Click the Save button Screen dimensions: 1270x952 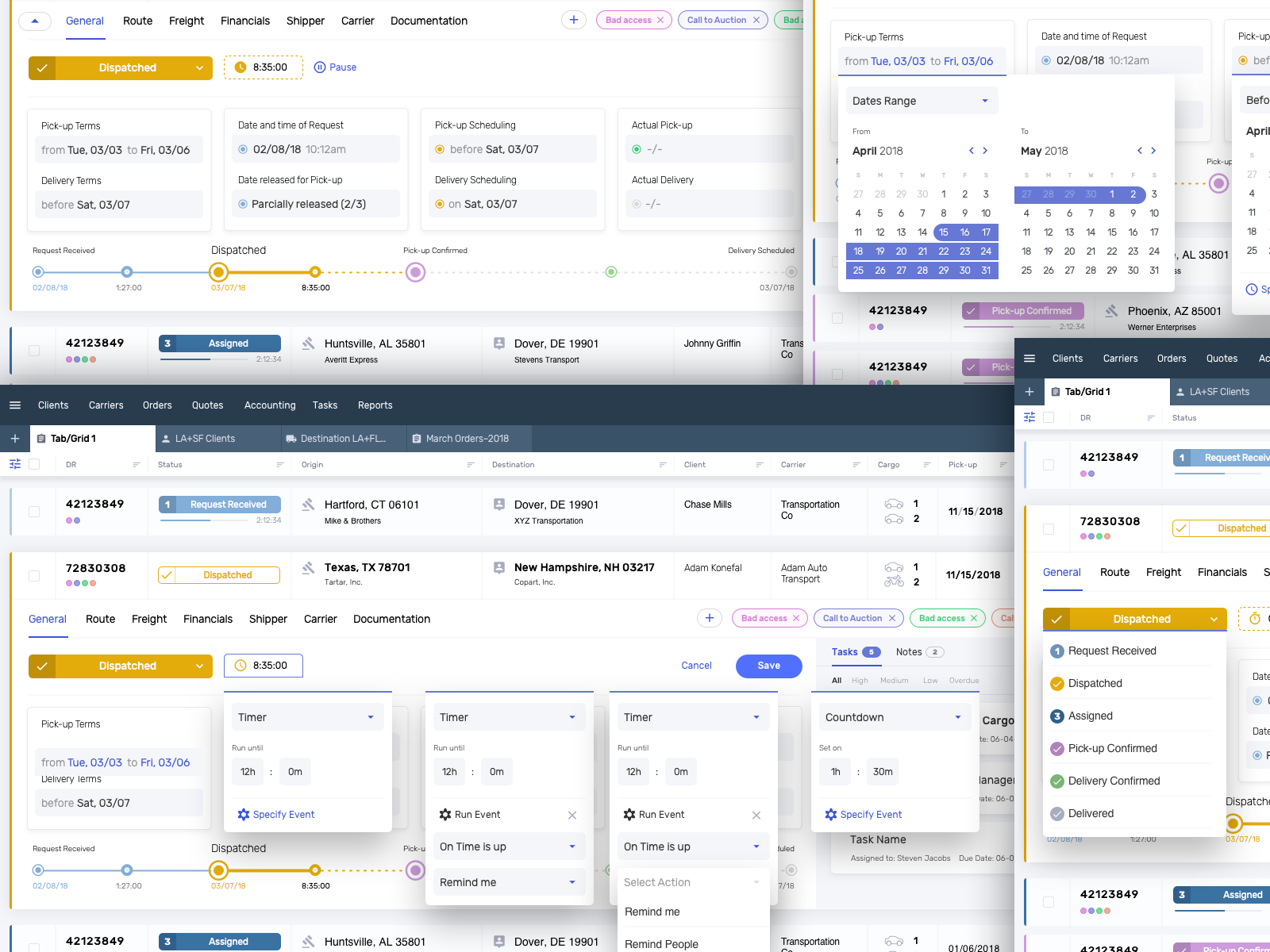[768, 666]
